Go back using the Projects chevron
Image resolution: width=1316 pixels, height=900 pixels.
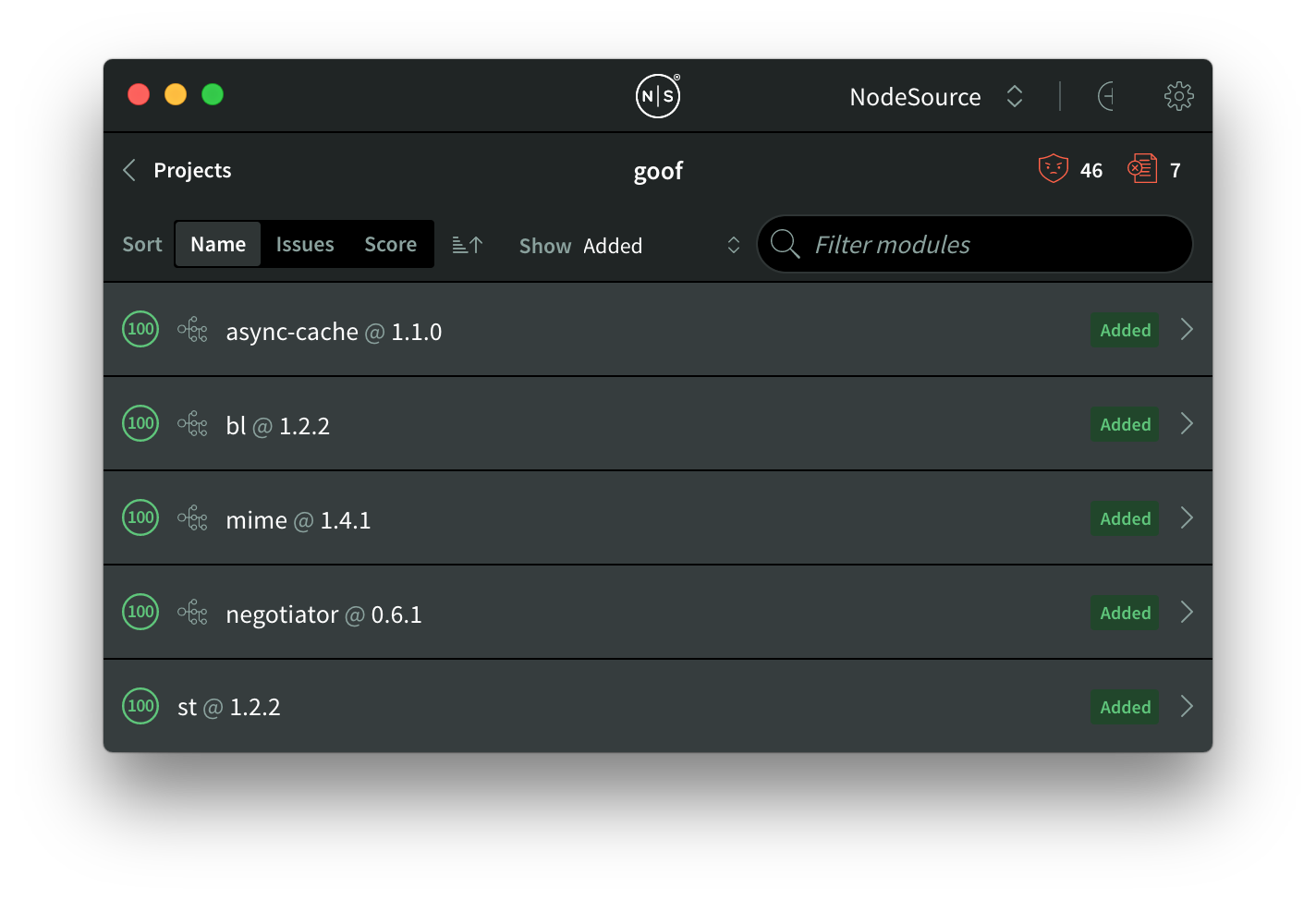tap(129, 170)
